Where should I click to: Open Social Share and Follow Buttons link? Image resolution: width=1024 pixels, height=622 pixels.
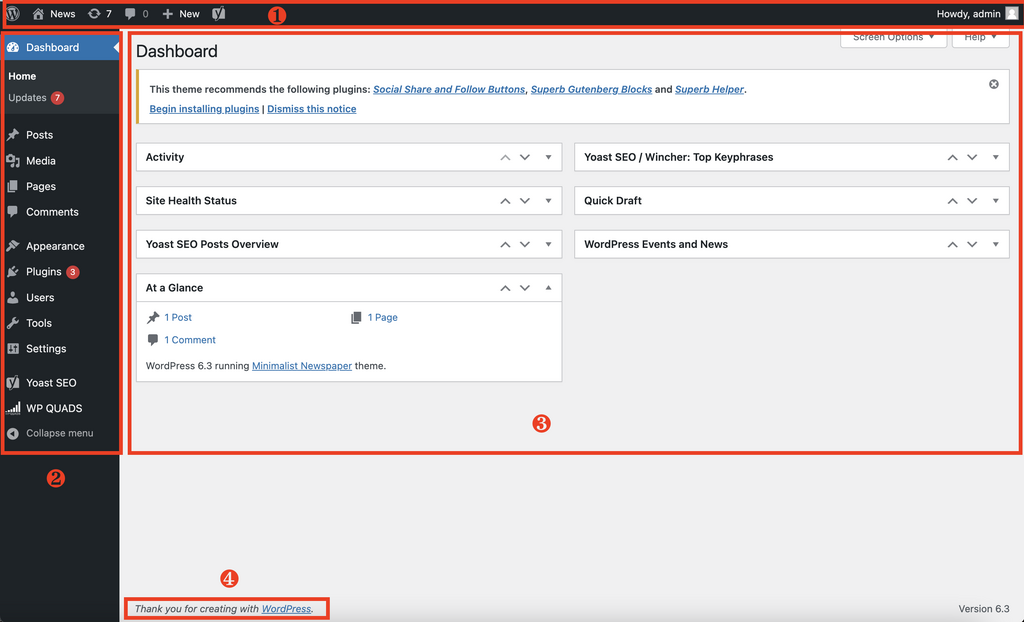point(449,90)
